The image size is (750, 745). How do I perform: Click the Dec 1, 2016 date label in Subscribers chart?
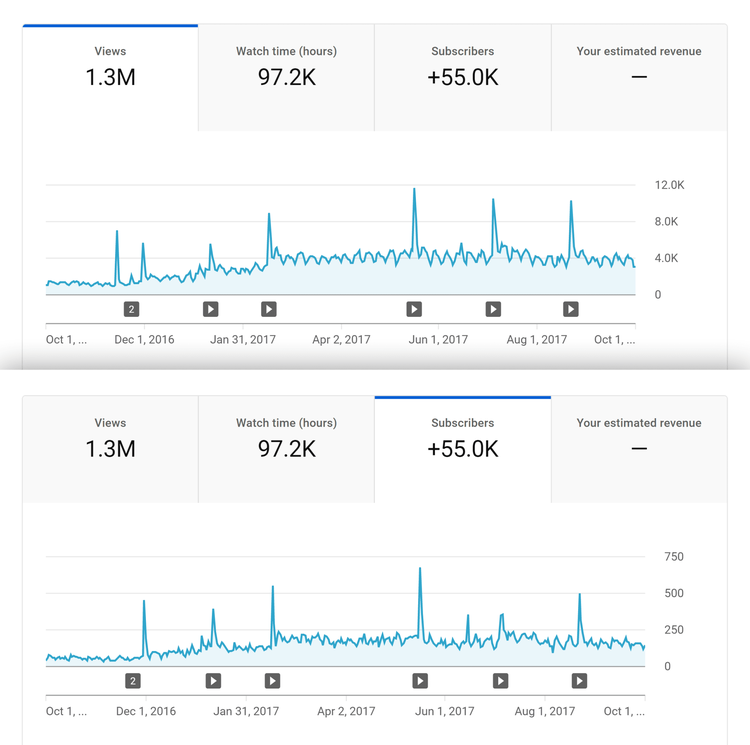pos(146,711)
